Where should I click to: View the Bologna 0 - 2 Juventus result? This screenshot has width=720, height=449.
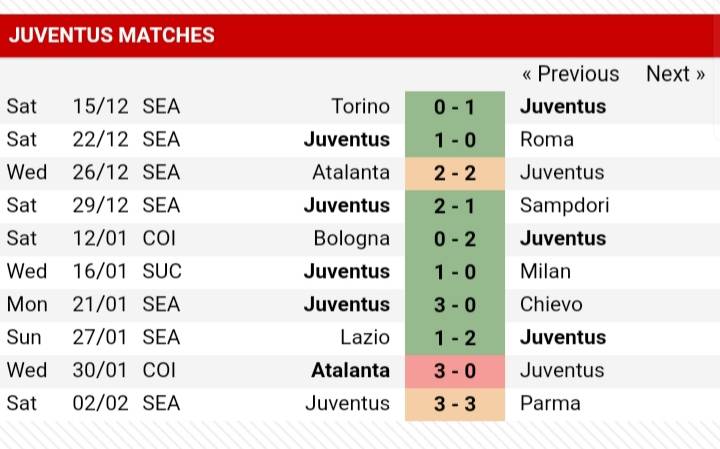(x=455, y=240)
